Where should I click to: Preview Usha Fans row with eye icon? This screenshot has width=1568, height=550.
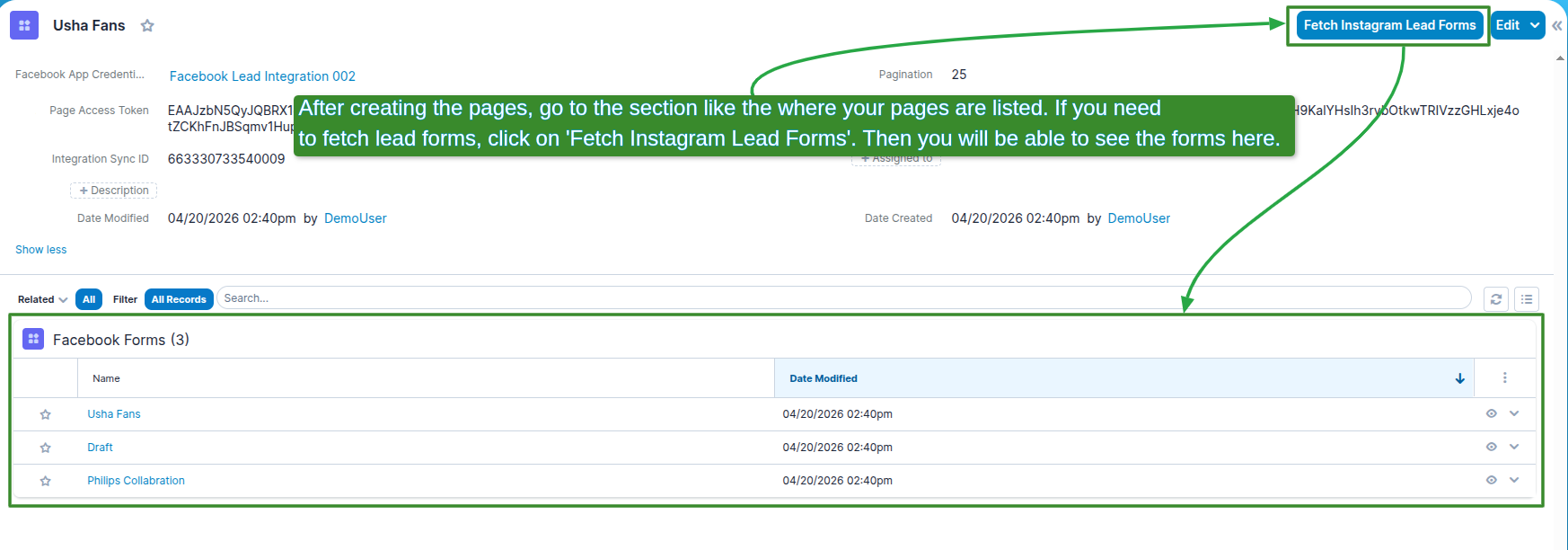click(1492, 413)
